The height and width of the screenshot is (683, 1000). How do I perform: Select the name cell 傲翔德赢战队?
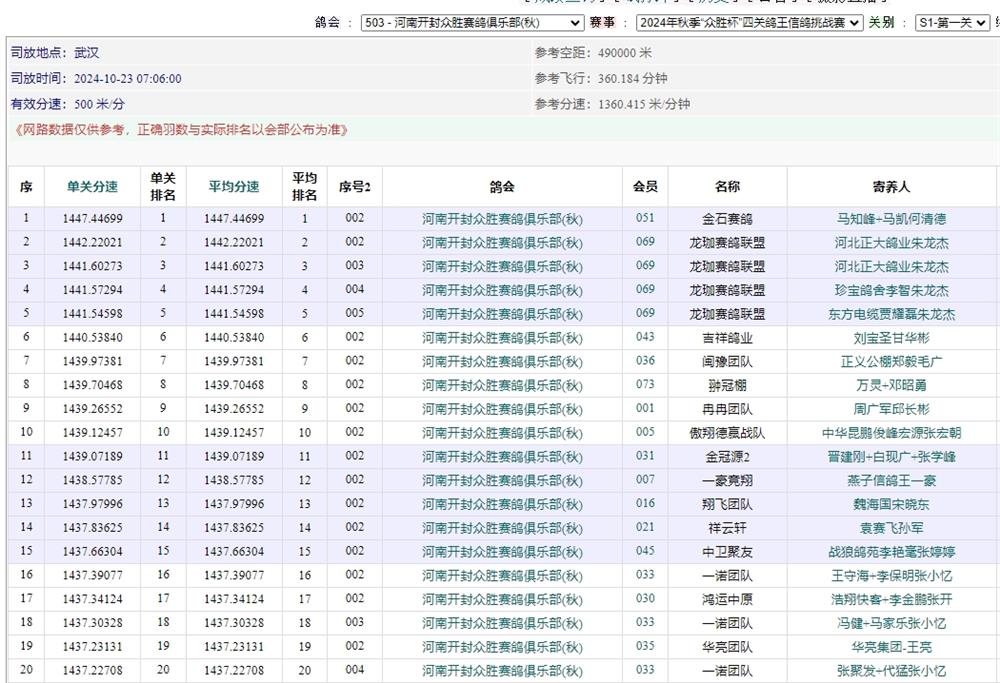727,433
